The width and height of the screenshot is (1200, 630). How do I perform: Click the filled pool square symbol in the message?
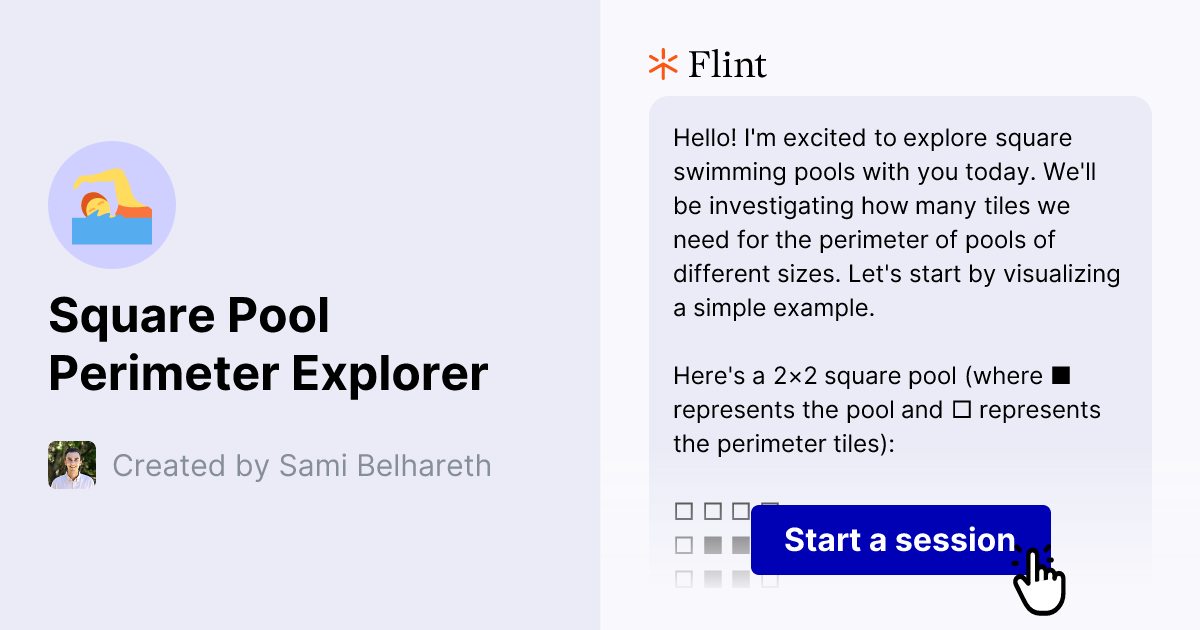1060,375
